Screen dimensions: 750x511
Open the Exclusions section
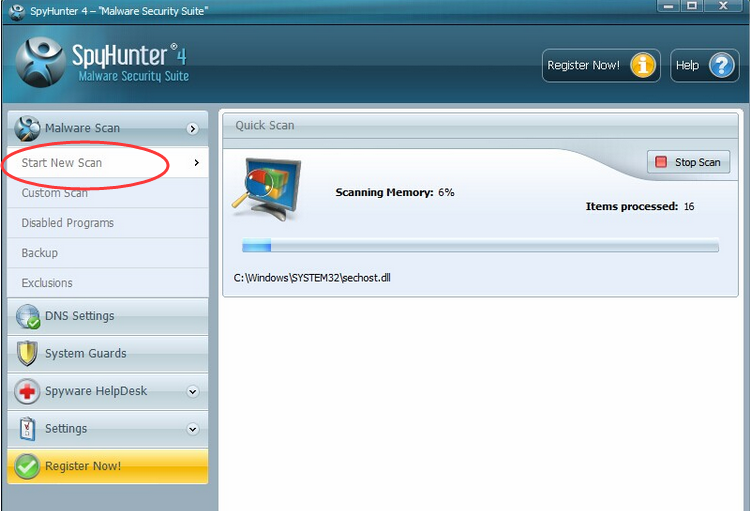(108, 283)
